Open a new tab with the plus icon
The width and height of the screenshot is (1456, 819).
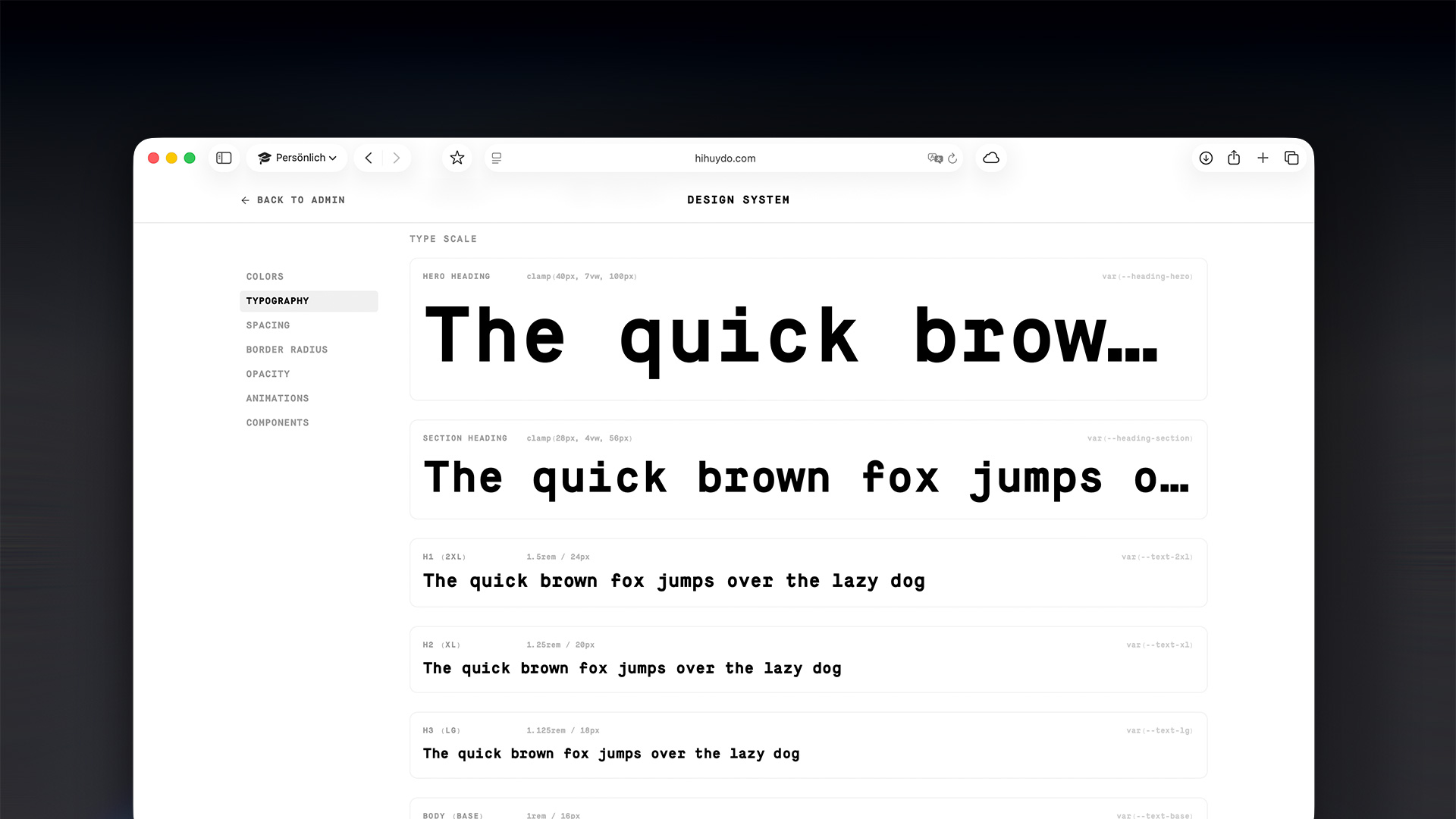pyautogui.click(x=1263, y=158)
